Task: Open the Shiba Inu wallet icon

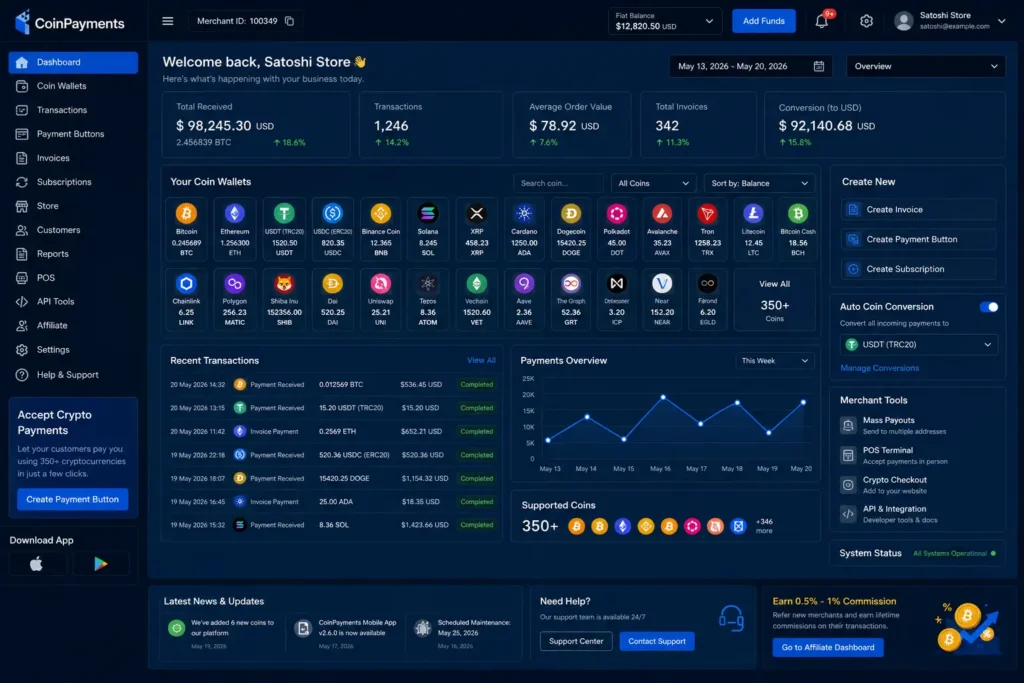Action: 284,283
